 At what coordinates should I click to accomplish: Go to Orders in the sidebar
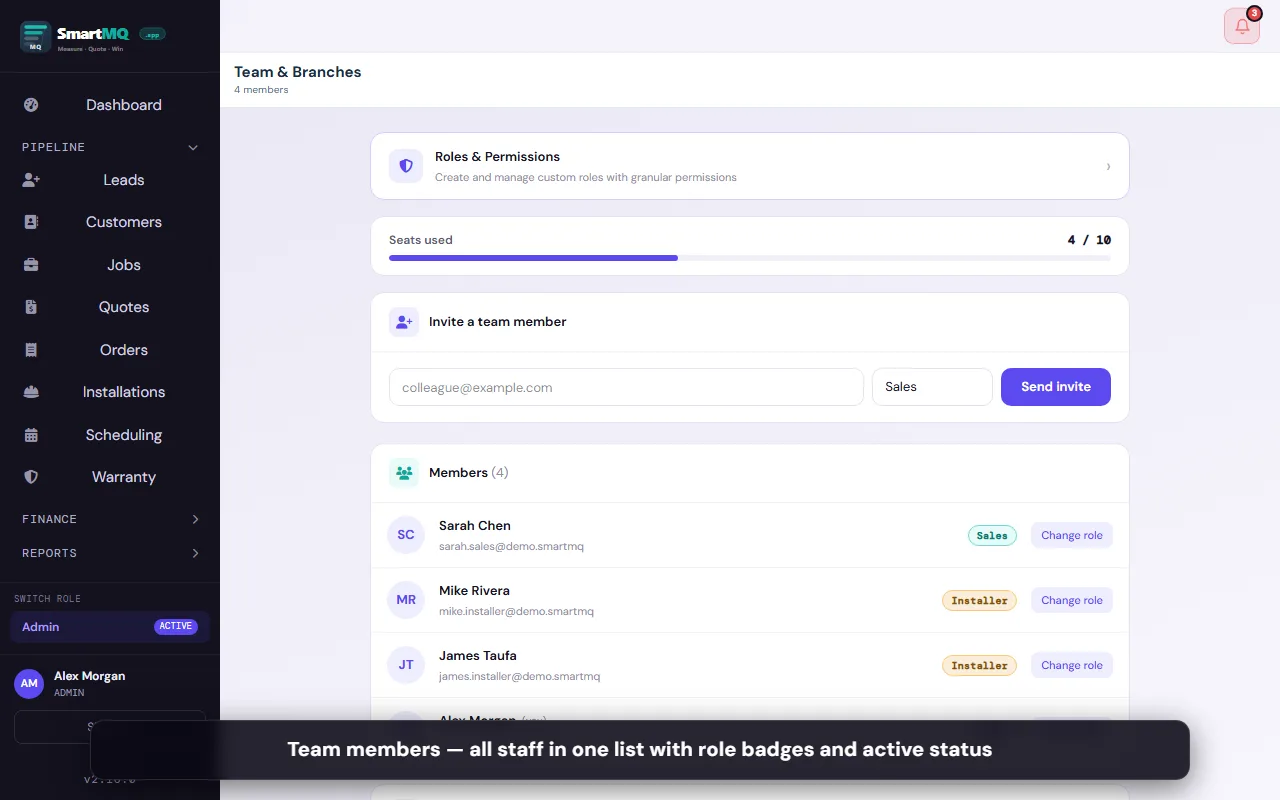[110, 350]
